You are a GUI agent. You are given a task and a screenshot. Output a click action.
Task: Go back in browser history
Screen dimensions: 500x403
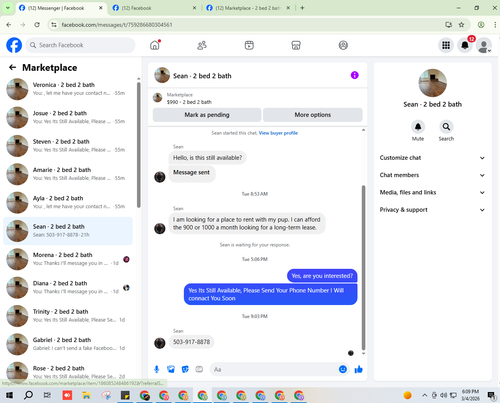click(9, 25)
